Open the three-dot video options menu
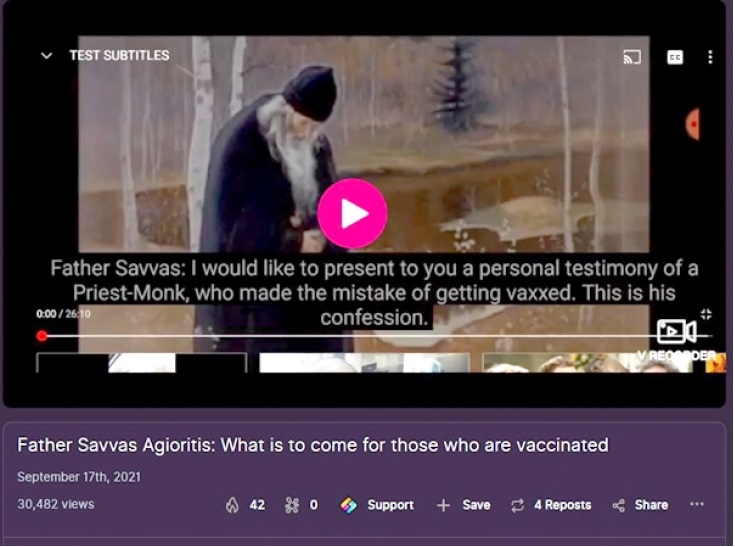Viewport: 735px width, 547px height. tap(710, 57)
